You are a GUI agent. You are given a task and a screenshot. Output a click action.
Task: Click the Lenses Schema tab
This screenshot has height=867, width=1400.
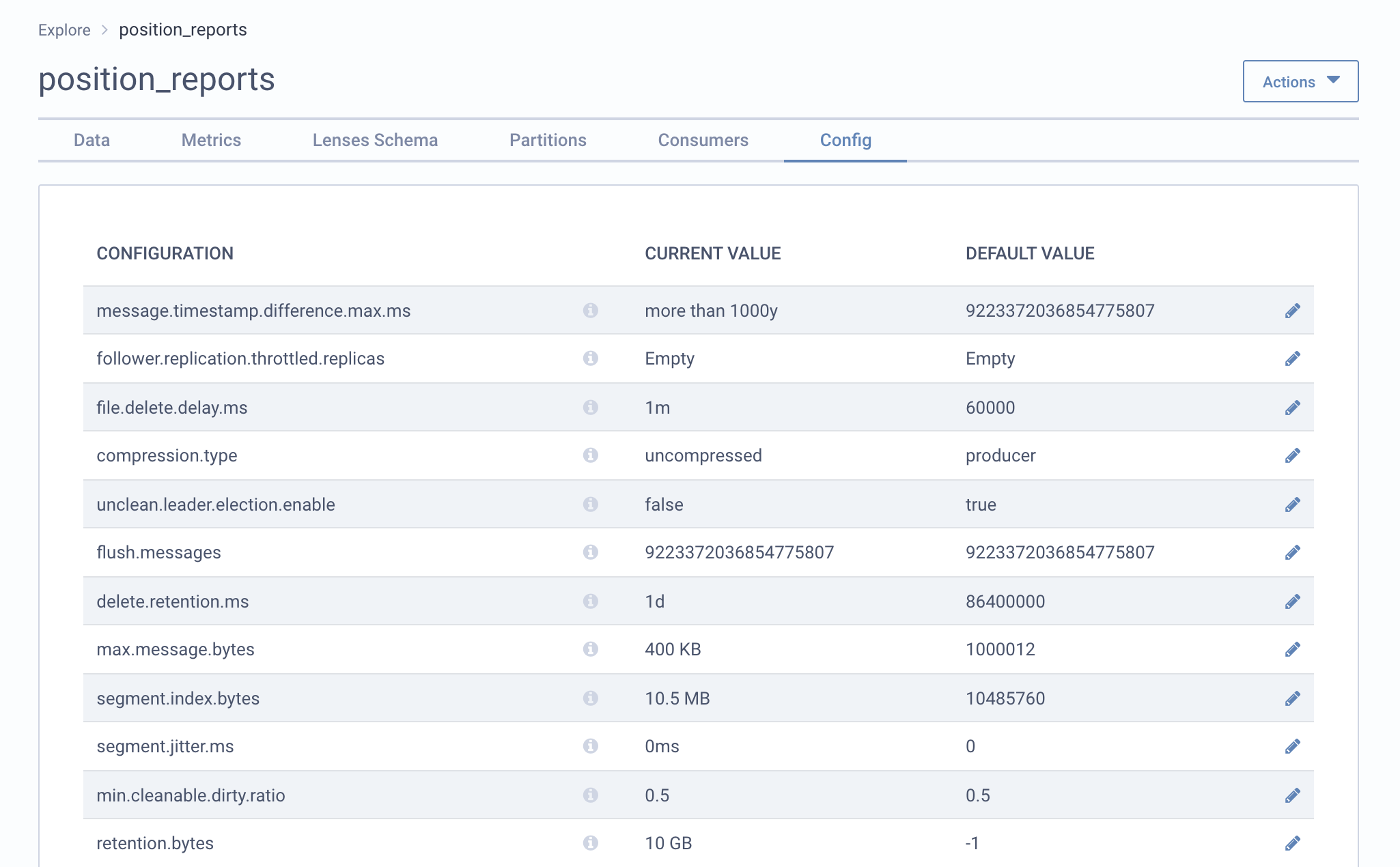375,140
